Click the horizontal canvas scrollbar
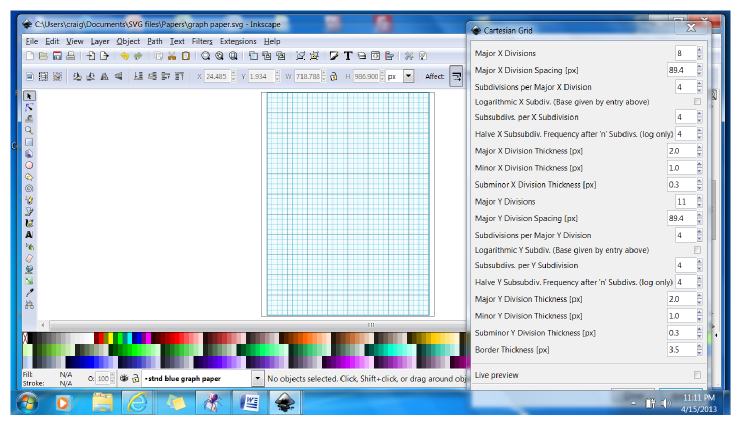Viewport: 740px width, 425px height. (257, 325)
